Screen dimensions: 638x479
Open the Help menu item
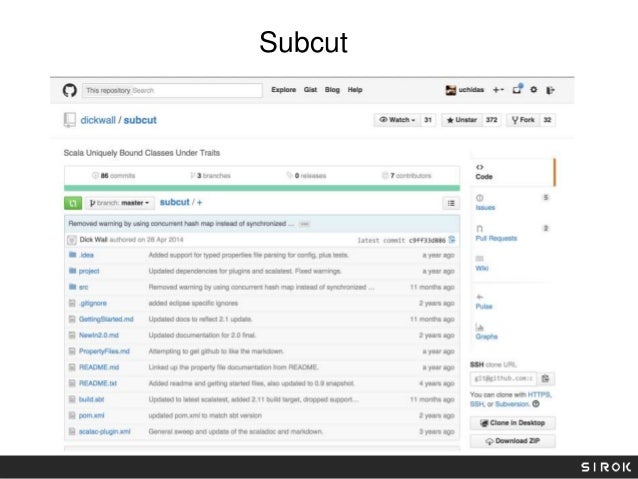(355, 90)
